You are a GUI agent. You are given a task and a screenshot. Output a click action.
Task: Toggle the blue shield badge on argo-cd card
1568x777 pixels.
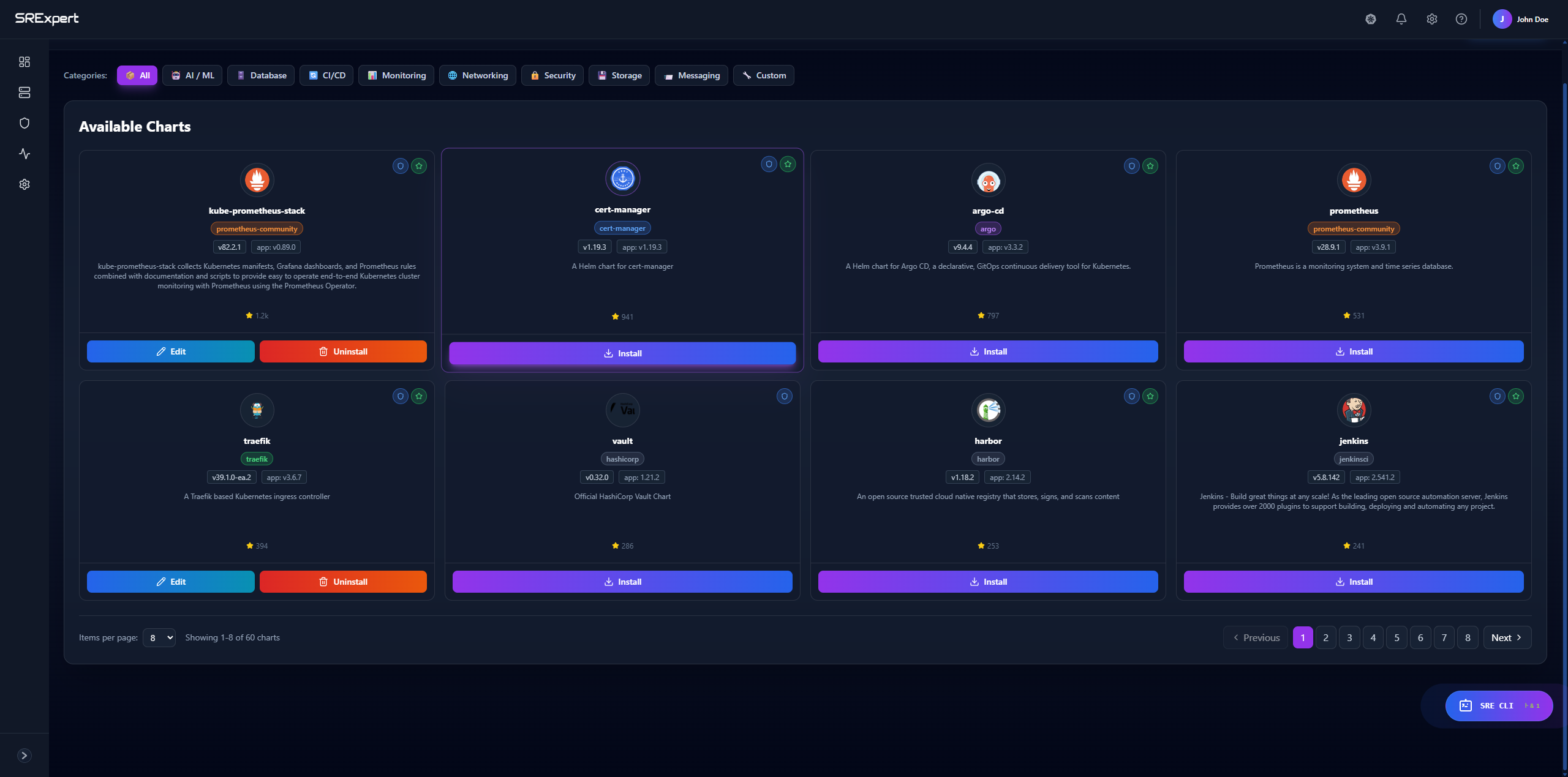click(x=1131, y=166)
